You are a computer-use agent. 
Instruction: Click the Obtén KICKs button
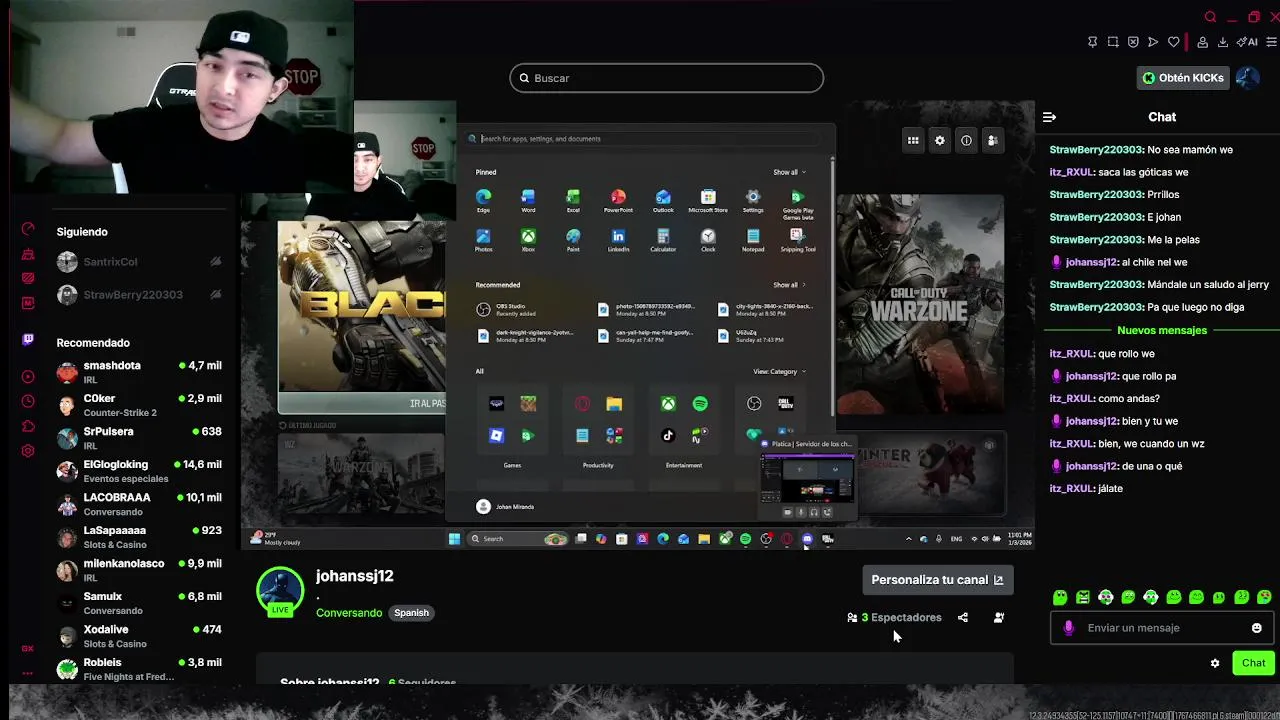[1183, 77]
